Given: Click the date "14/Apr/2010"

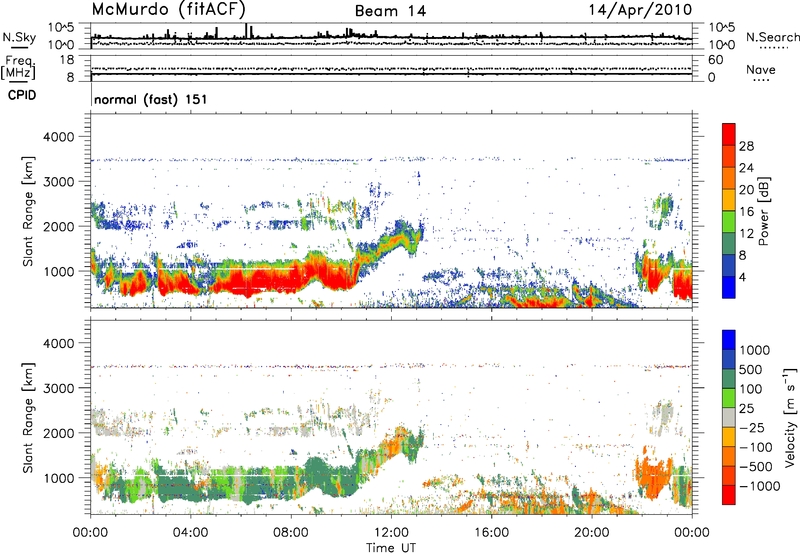Looking at the screenshot, I should 640,10.
